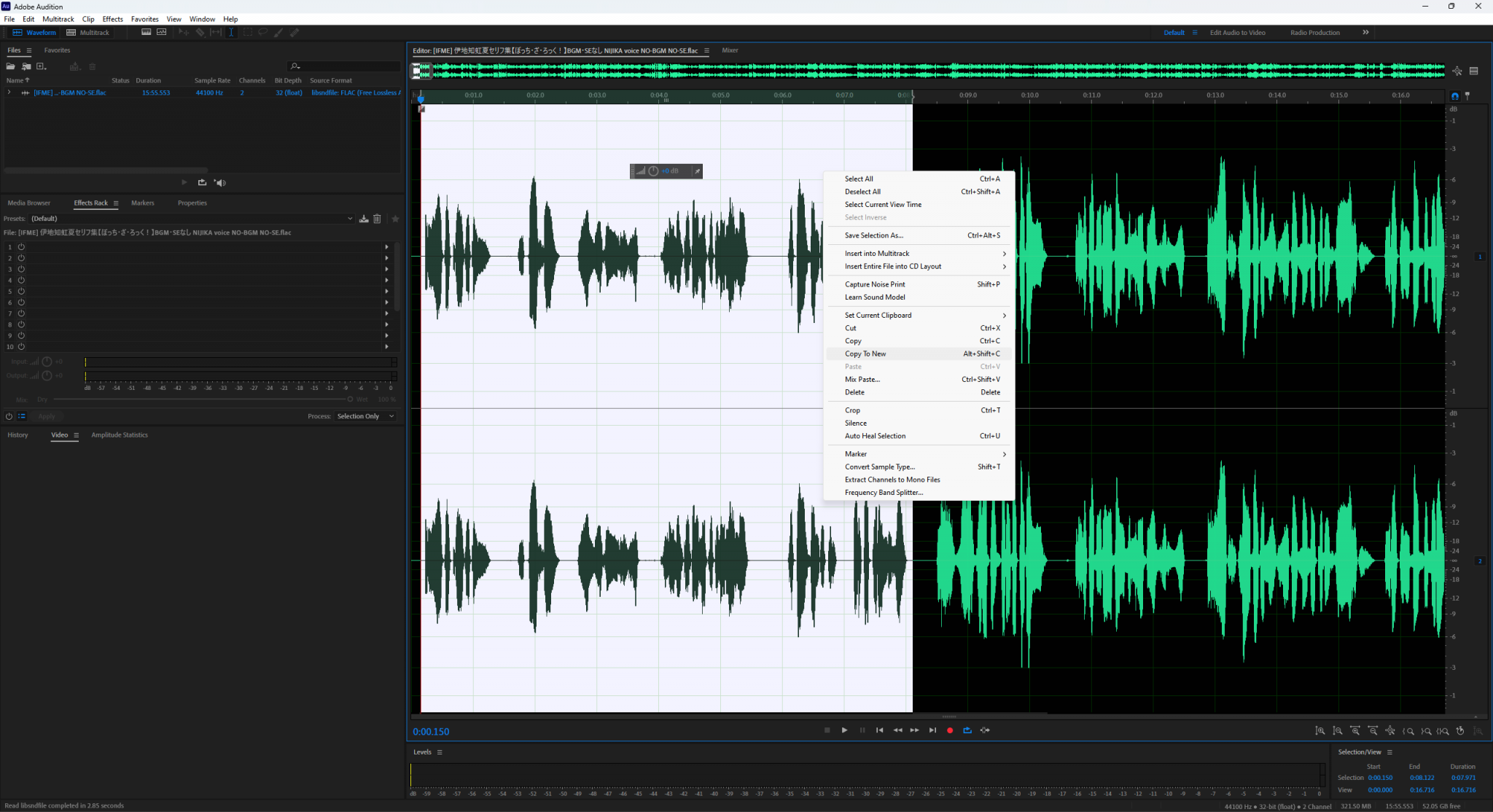The width and height of the screenshot is (1493, 812).
Task: Enable loop playback in the transport
Action: tap(967, 730)
